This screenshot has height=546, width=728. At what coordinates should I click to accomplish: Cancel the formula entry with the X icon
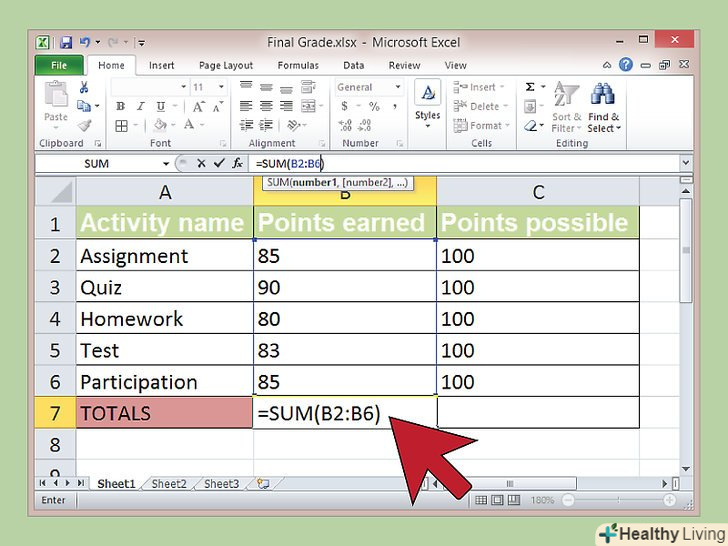click(201, 163)
